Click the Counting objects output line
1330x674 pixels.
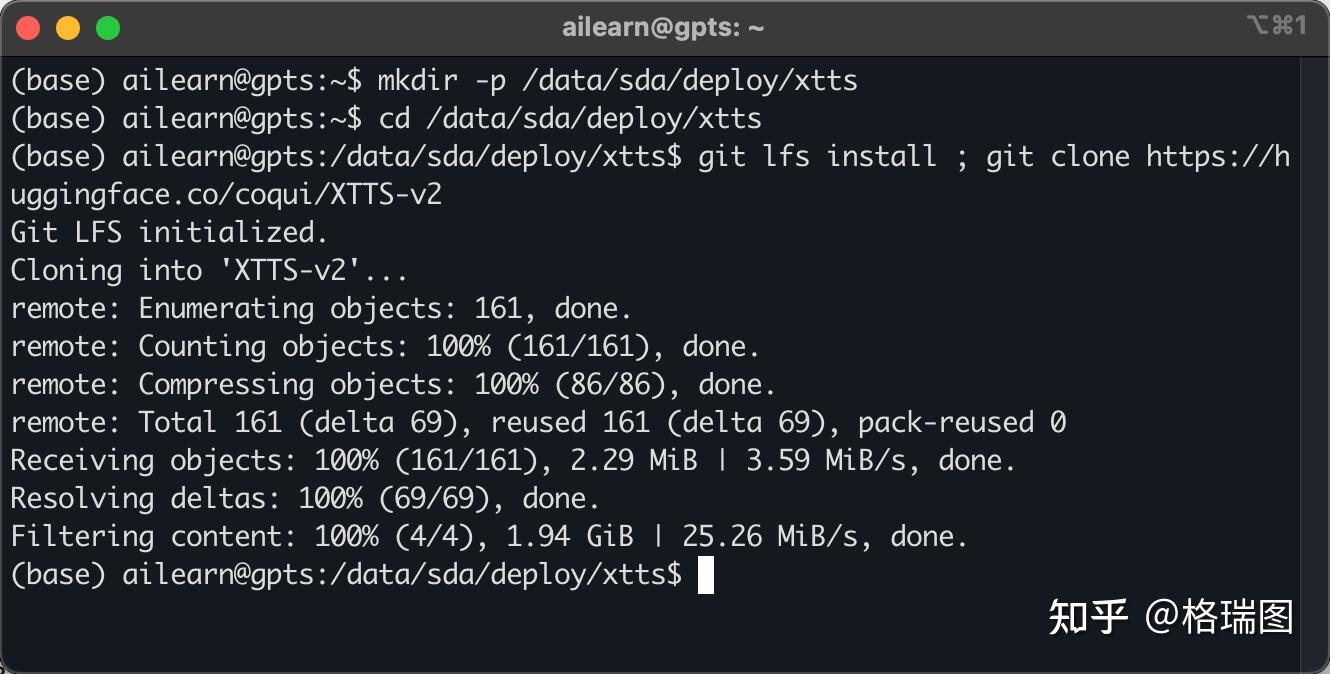[385, 346]
